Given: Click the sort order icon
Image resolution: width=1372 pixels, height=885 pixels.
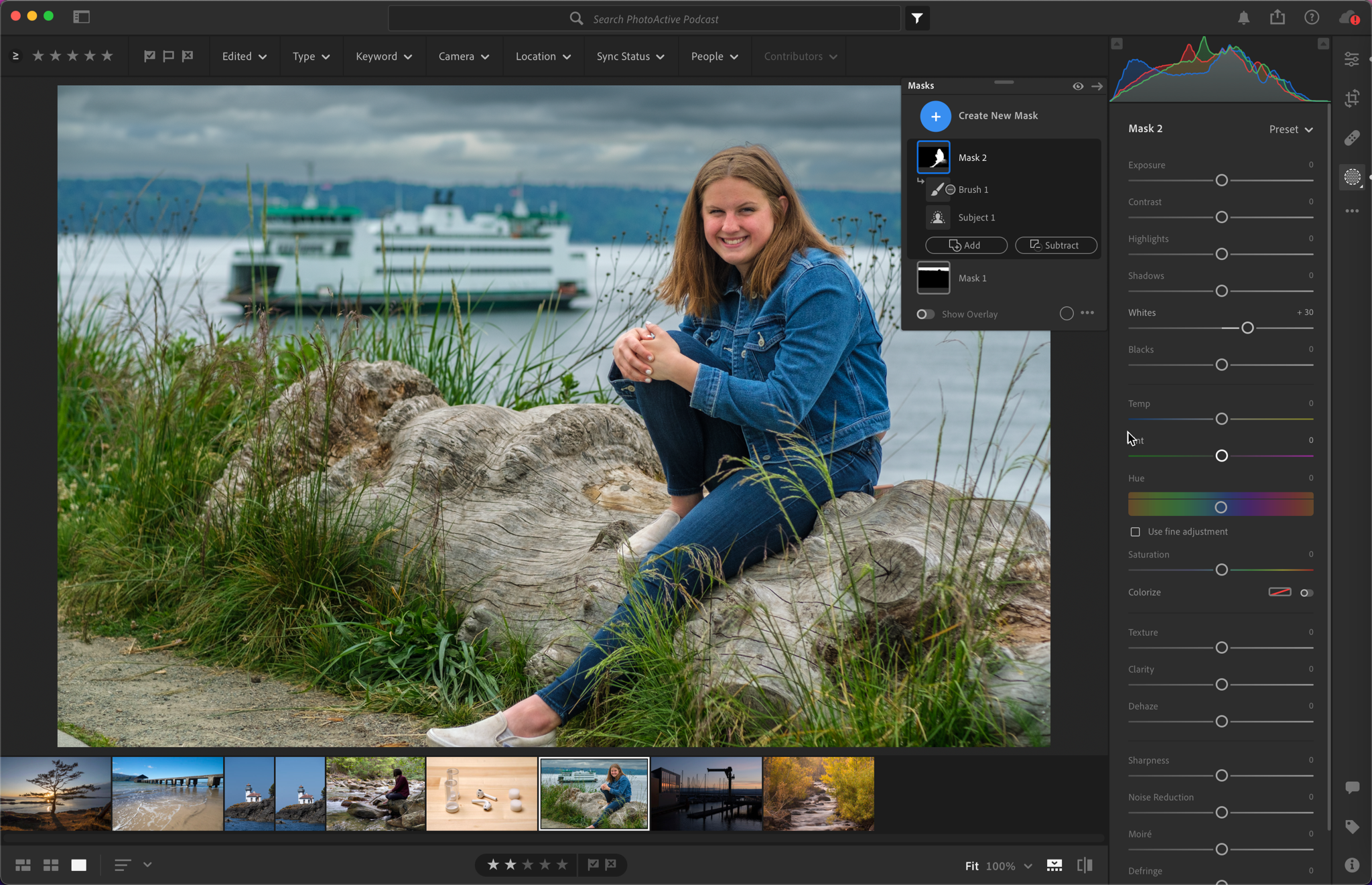Looking at the screenshot, I should pos(122,865).
